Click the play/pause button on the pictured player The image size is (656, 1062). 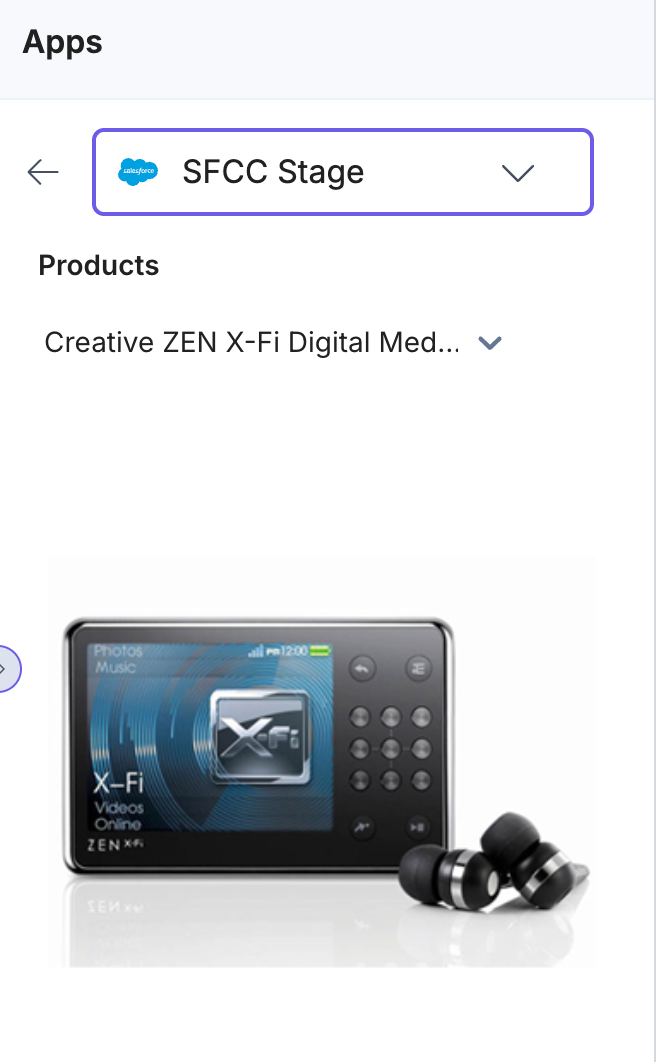coord(418,828)
